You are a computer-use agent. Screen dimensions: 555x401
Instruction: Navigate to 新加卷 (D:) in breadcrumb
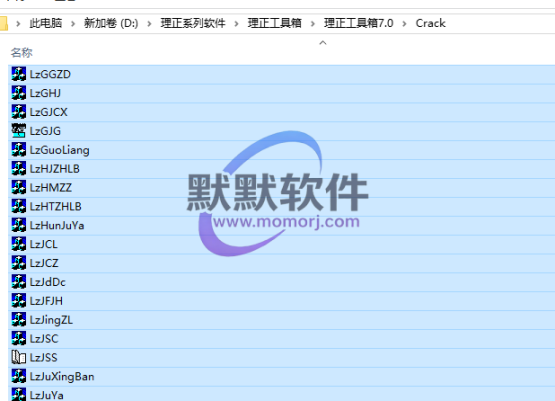[x=111, y=23]
